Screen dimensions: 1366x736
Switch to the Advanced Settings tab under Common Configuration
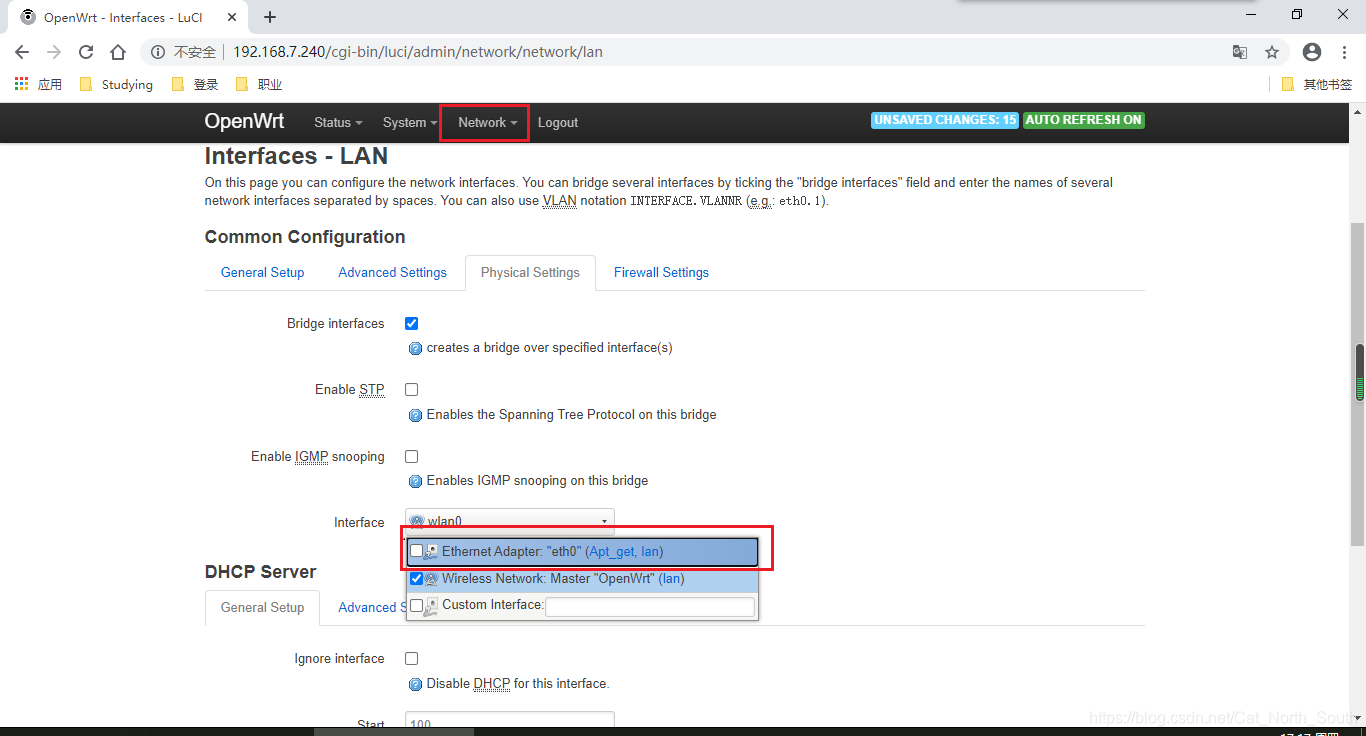pyautogui.click(x=392, y=272)
